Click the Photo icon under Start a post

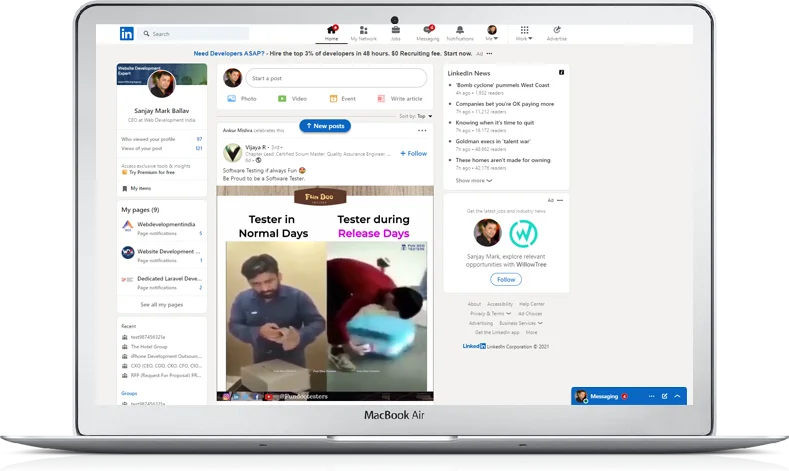[x=232, y=99]
